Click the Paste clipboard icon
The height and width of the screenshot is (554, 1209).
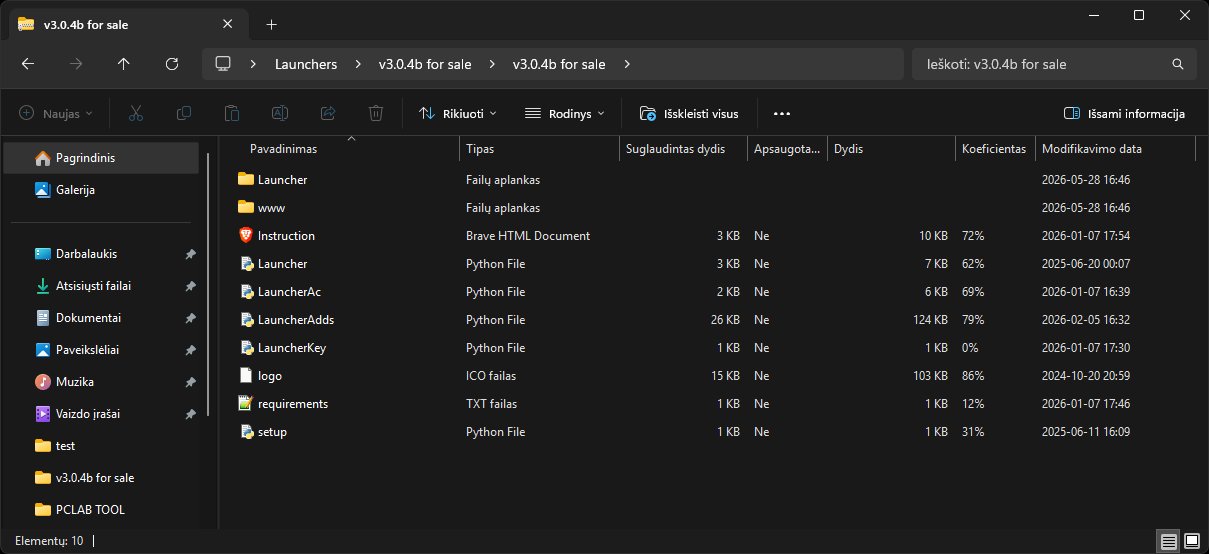(232, 114)
